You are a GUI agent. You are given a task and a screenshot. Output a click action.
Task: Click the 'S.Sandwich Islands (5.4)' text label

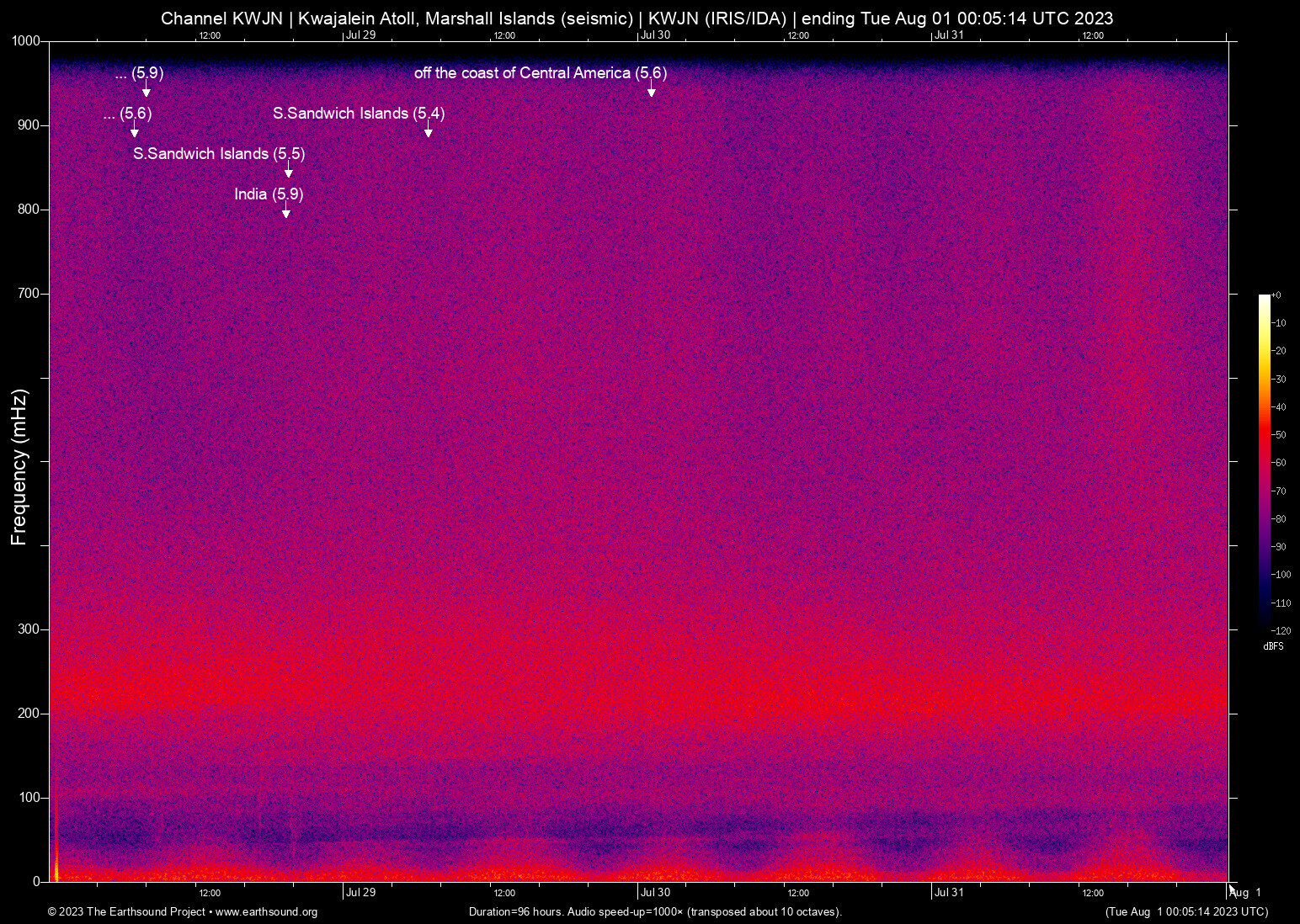pos(359,114)
